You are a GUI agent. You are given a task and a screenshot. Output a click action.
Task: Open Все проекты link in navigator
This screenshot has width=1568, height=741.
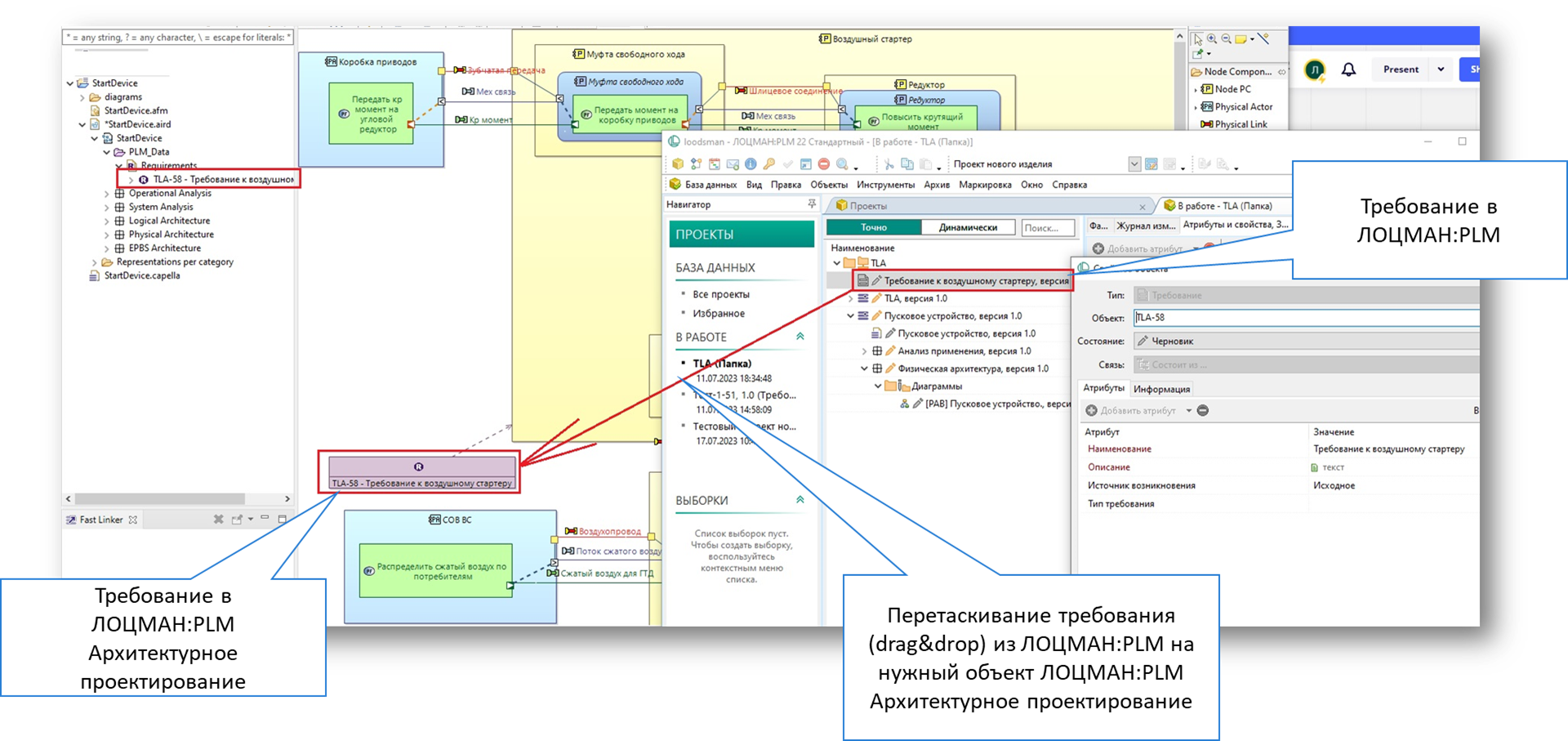click(x=720, y=294)
